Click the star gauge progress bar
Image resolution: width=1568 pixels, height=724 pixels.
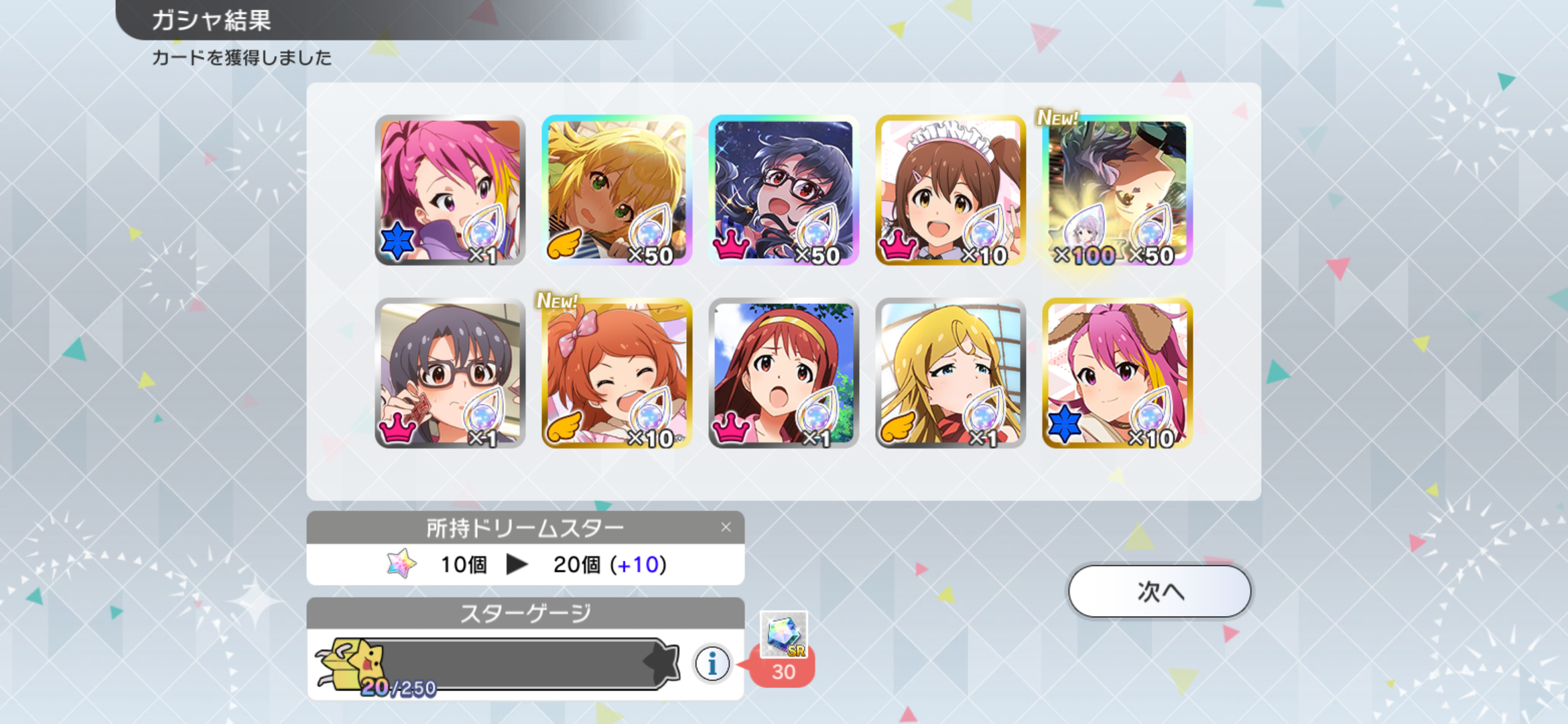(x=516, y=664)
